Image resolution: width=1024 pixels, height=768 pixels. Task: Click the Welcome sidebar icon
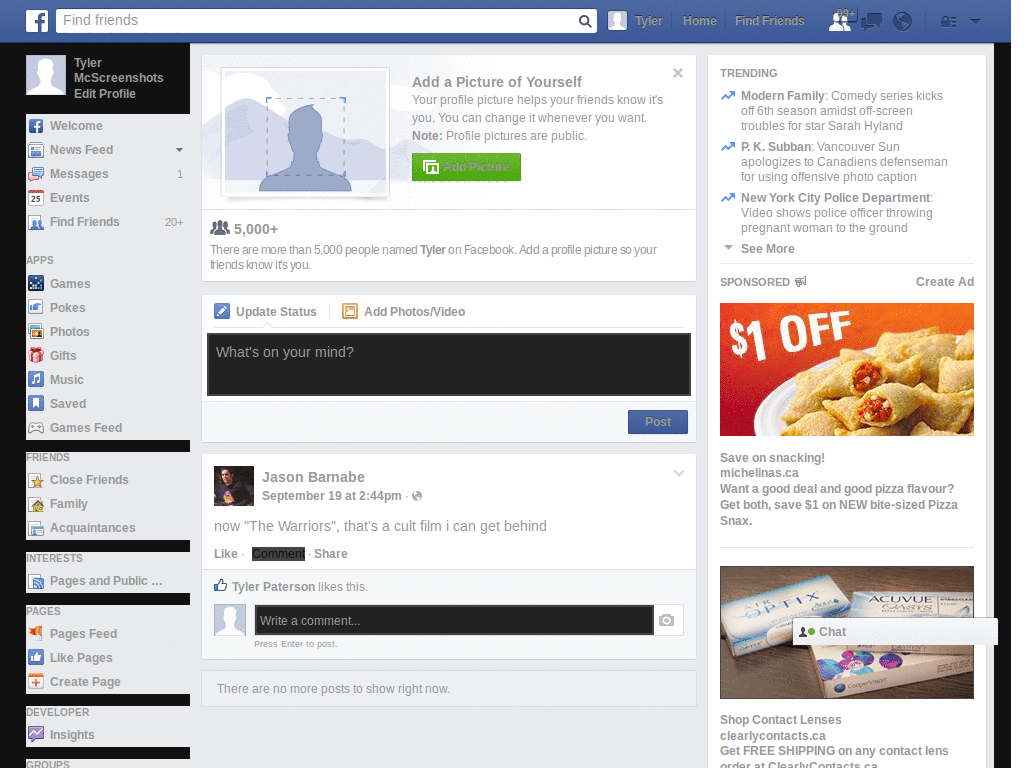[x=36, y=126]
